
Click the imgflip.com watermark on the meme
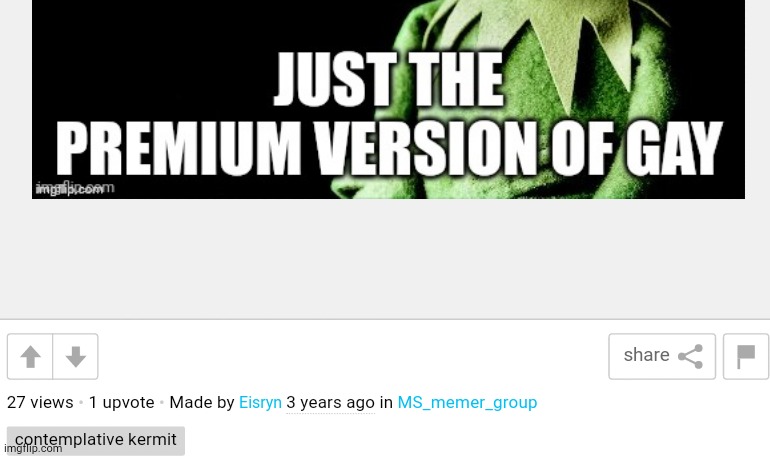click(x=75, y=188)
